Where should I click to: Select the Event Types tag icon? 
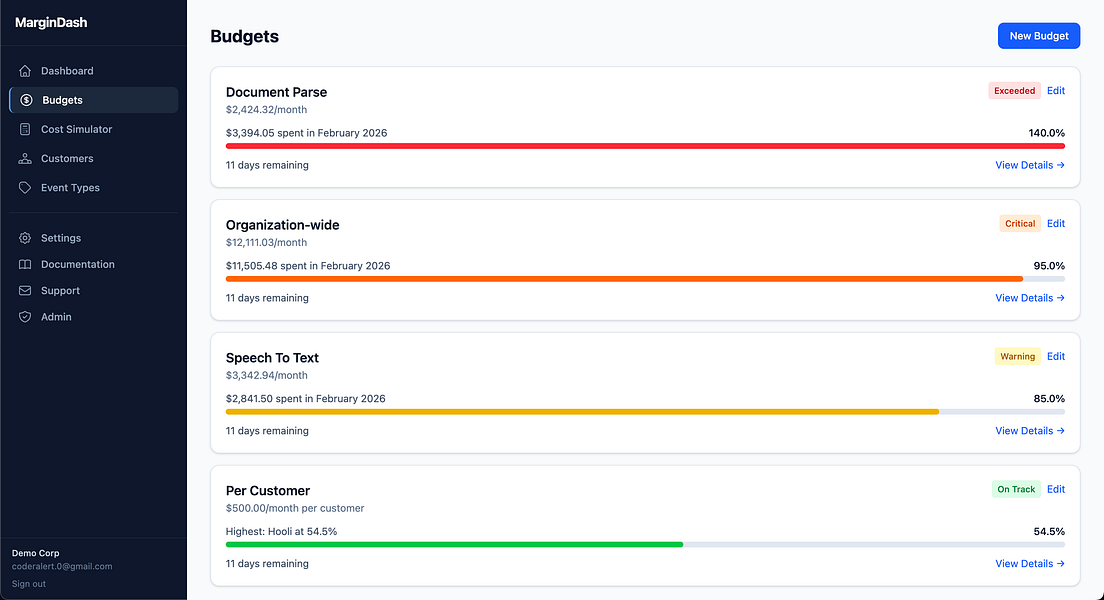(x=24, y=187)
